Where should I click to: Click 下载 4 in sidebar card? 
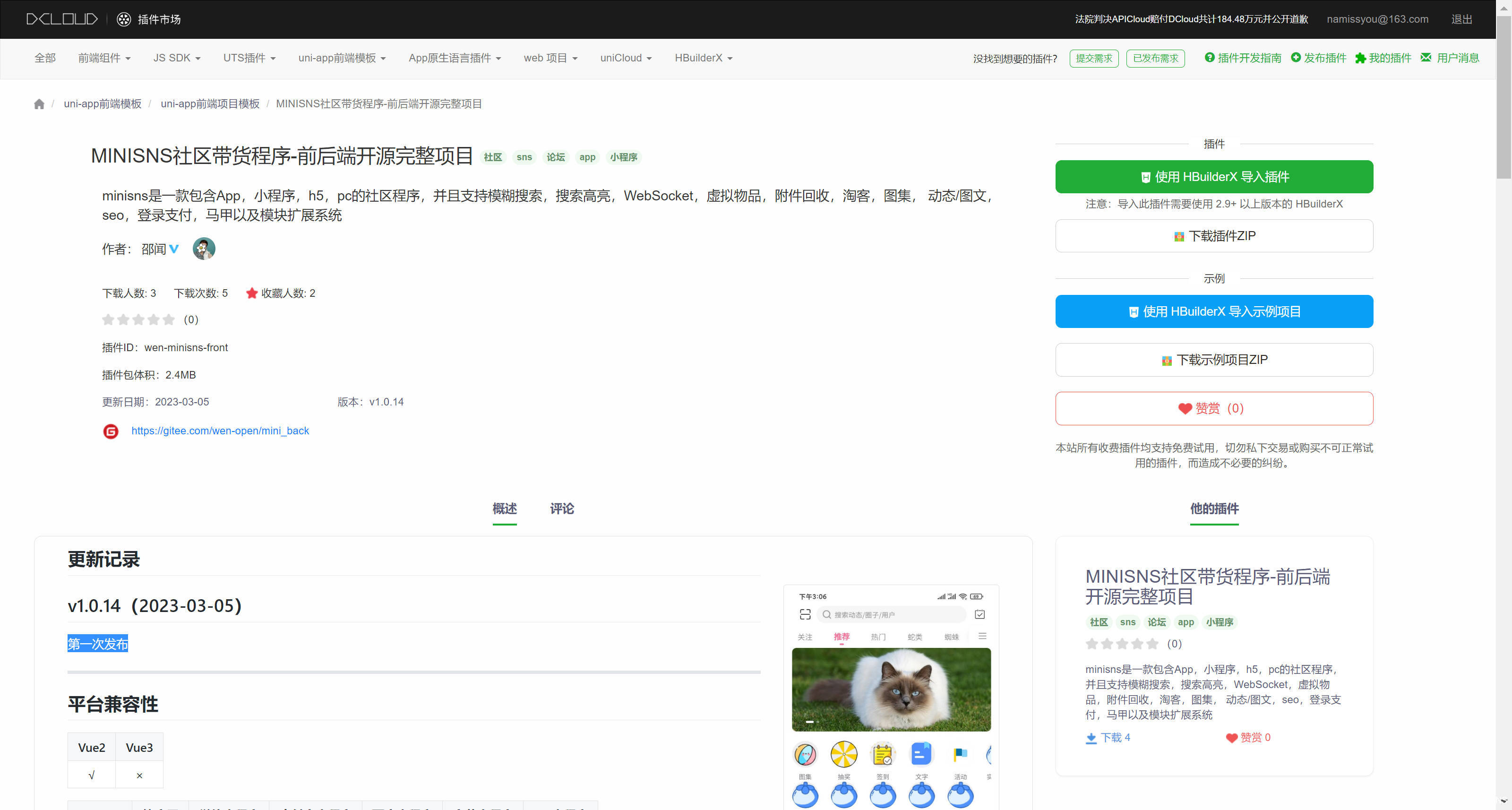click(x=1108, y=738)
